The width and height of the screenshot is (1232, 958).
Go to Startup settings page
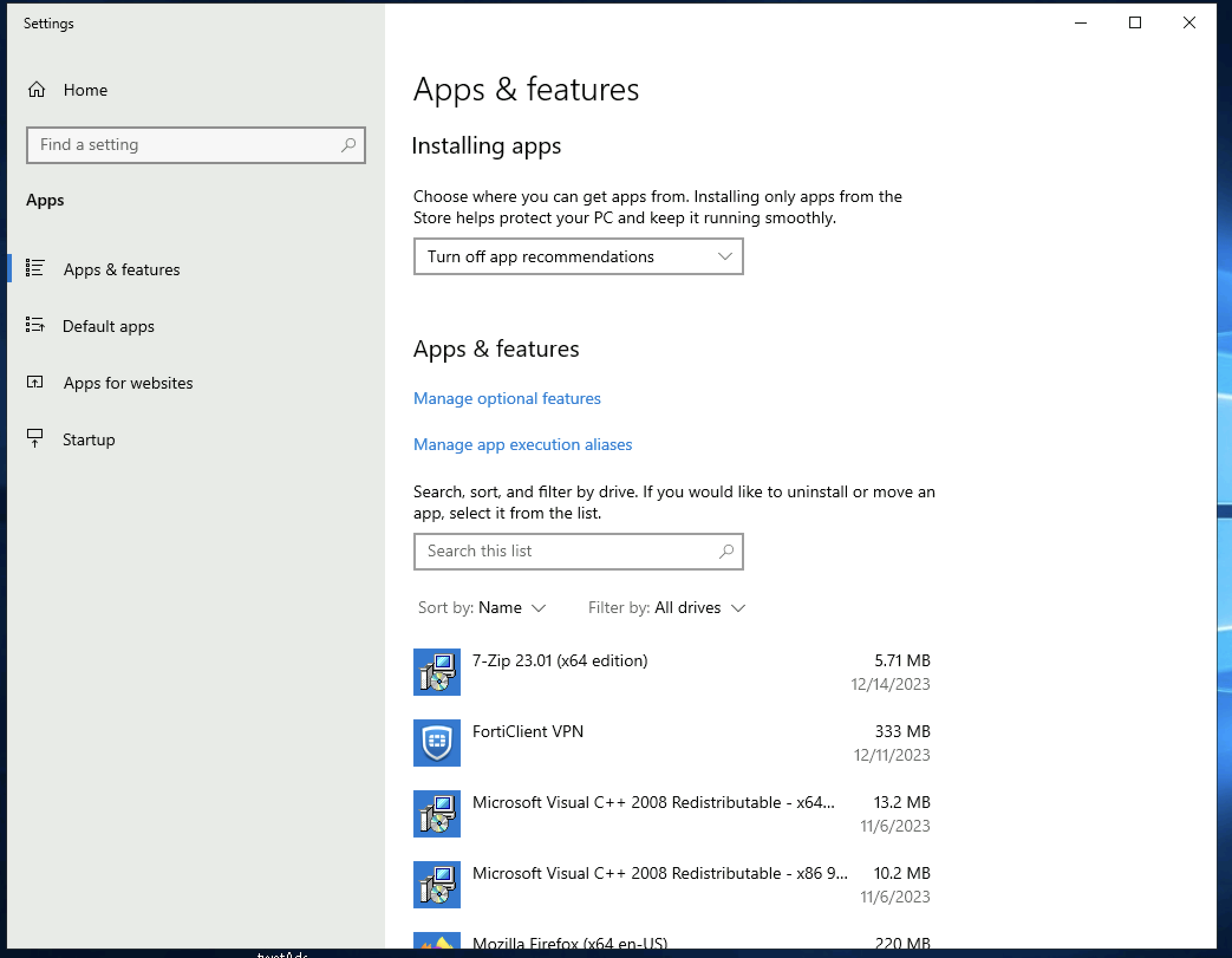point(89,439)
